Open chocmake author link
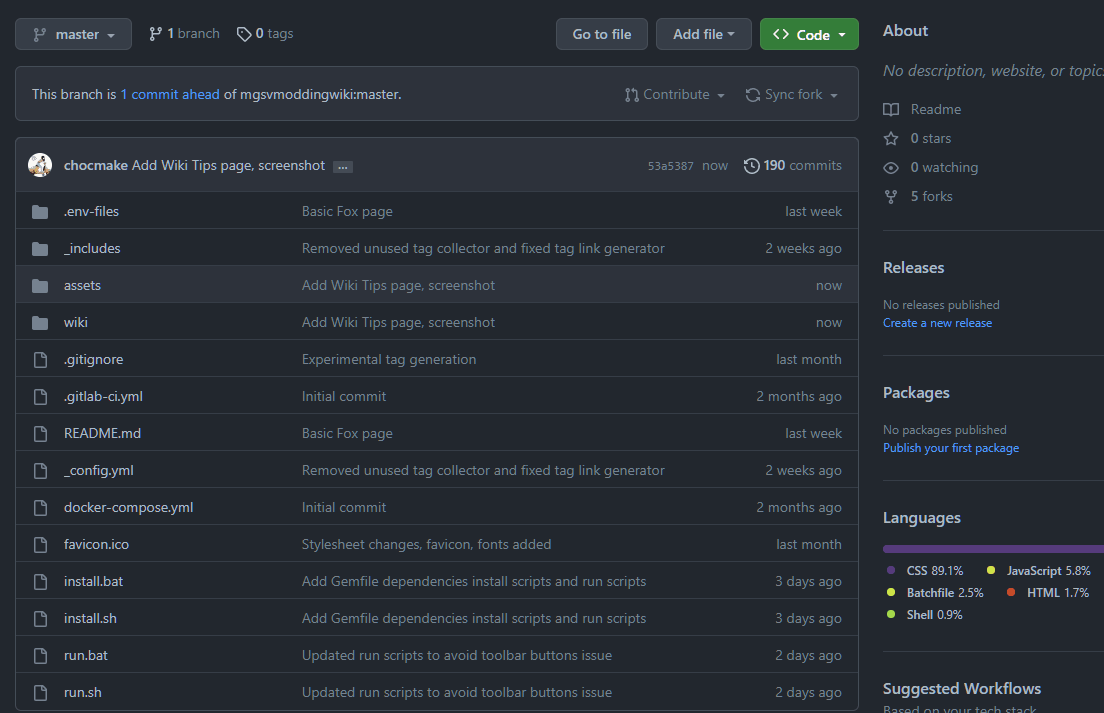This screenshot has height=713, width=1104. (x=96, y=165)
